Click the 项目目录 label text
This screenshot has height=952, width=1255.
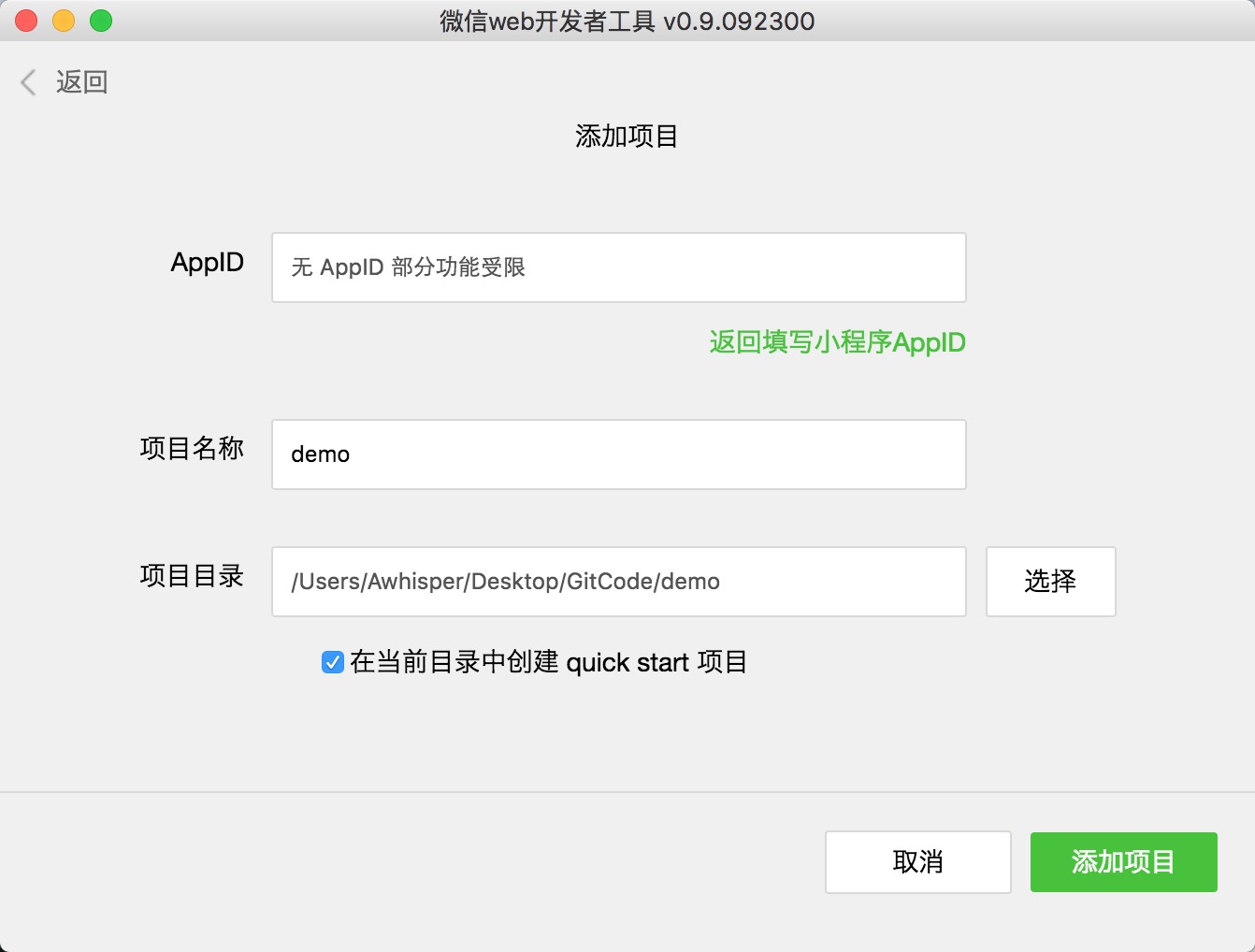click(x=192, y=576)
